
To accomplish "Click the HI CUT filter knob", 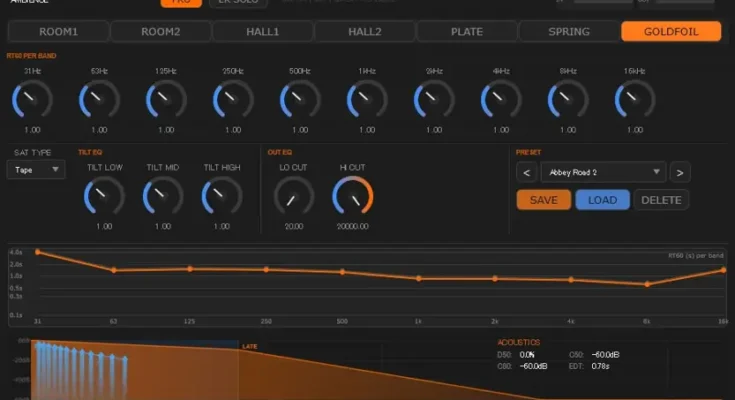I will 352,196.
